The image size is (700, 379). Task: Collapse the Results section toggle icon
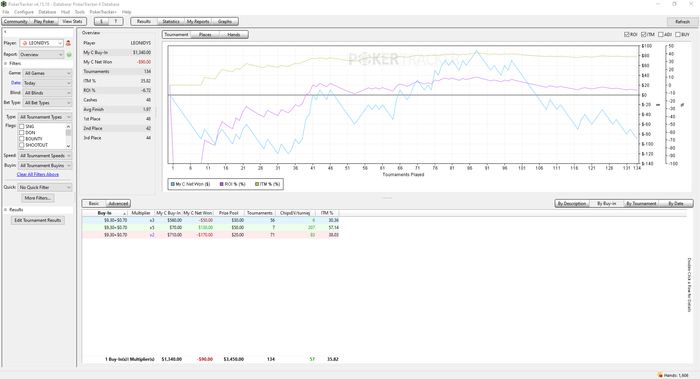(x=6, y=209)
